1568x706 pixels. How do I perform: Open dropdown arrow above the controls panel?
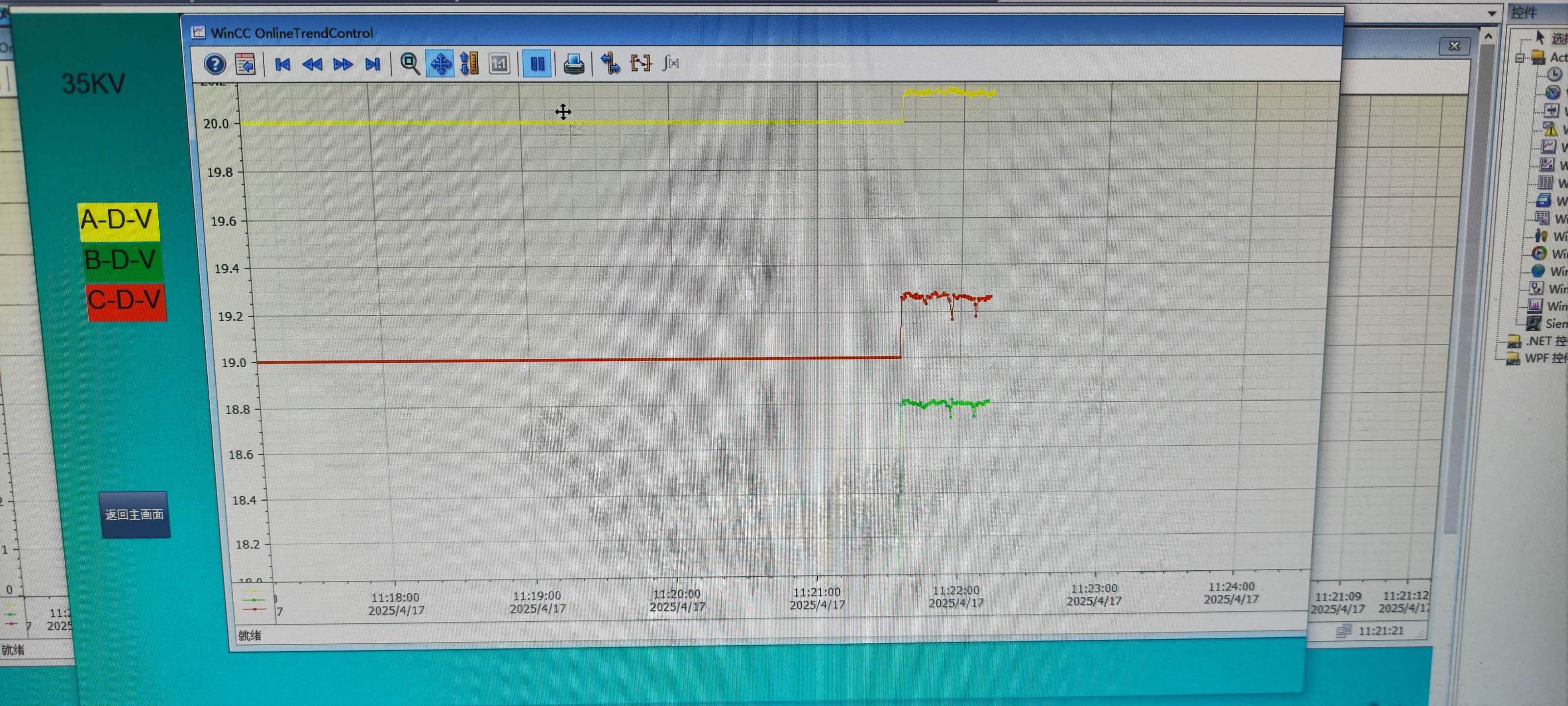pyautogui.click(x=1491, y=13)
